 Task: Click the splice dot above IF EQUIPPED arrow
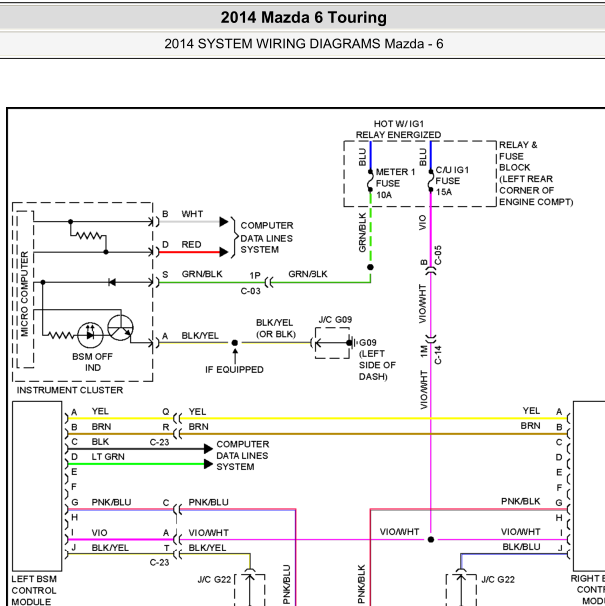(x=235, y=343)
